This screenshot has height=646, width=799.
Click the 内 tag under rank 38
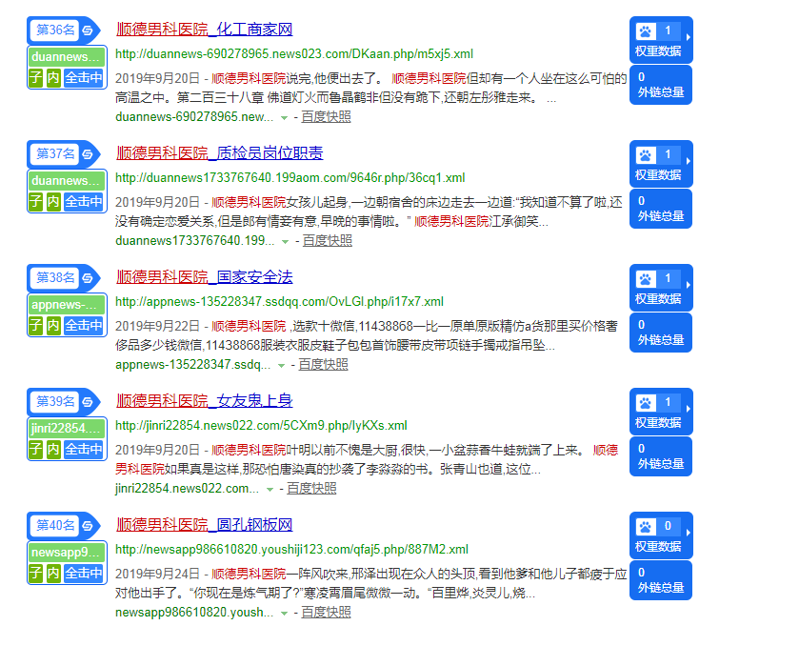(x=54, y=326)
